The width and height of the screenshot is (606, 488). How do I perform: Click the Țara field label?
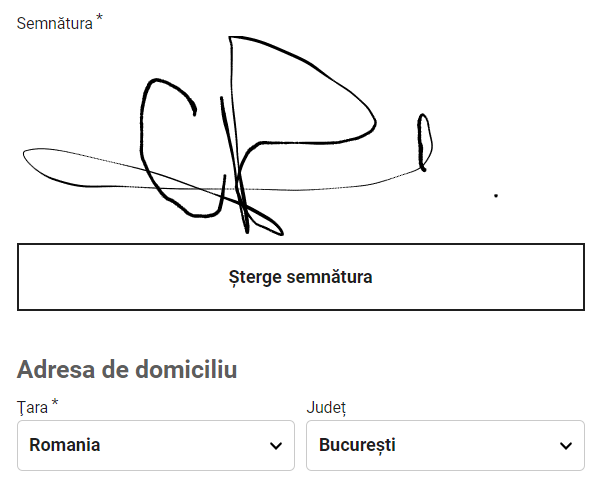click(32, 407)
